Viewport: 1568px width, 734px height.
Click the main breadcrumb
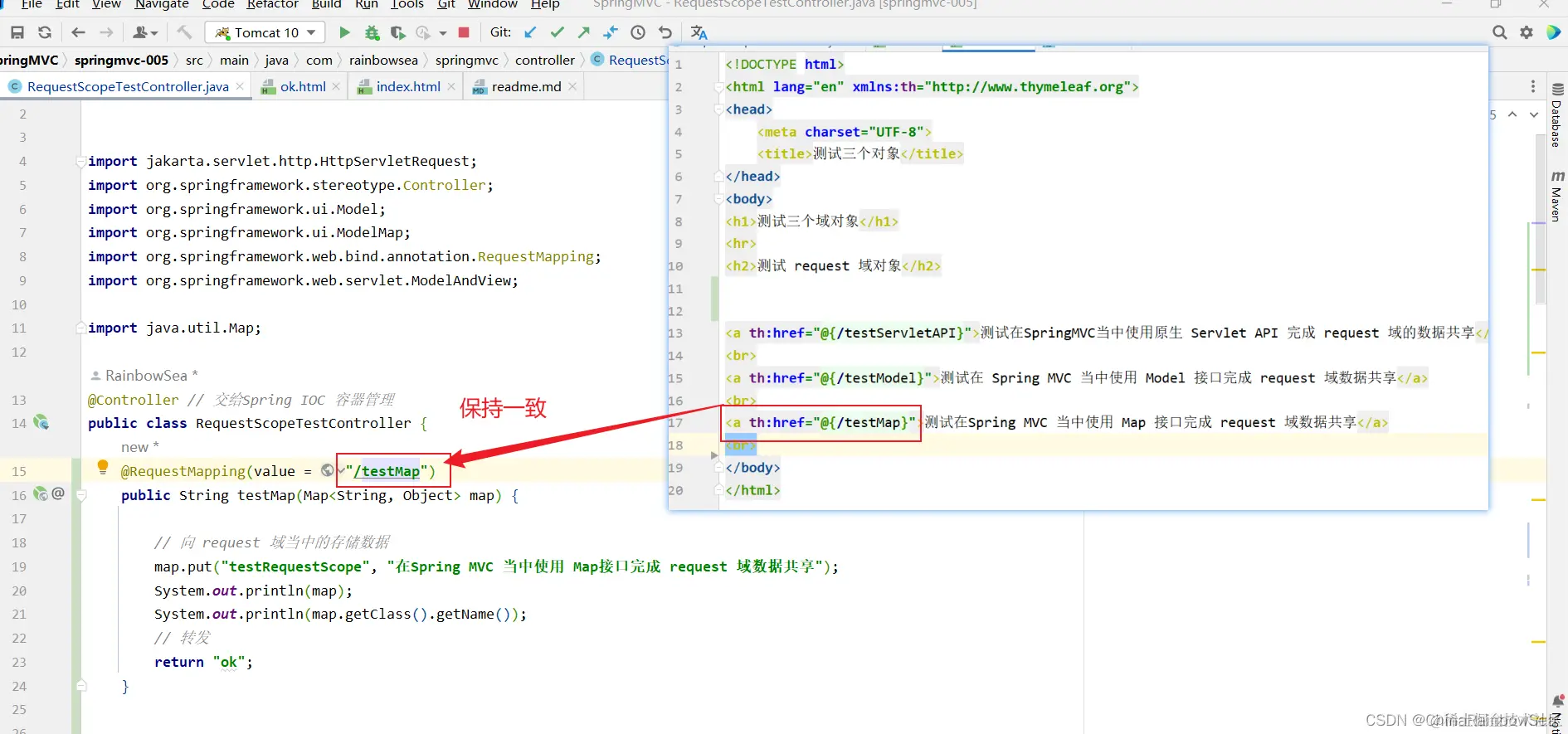(234, 60)
